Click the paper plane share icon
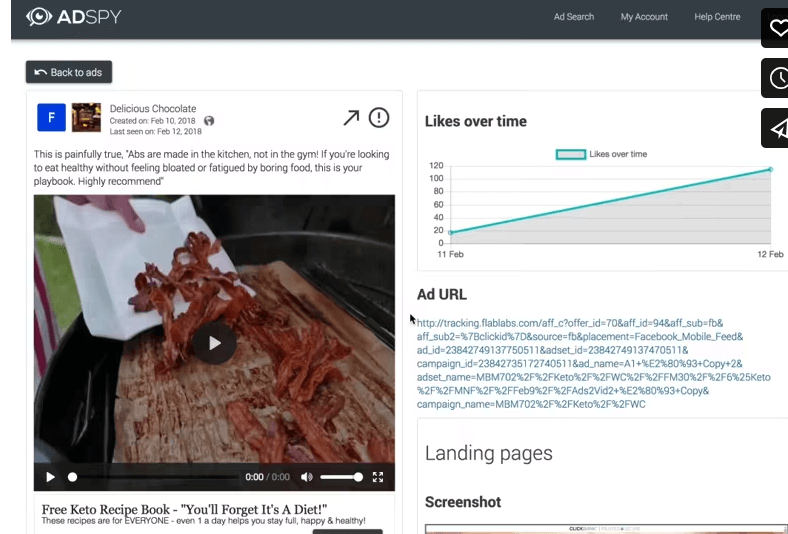This screenshot has width=788, height=534. click(x=777, y=128)
